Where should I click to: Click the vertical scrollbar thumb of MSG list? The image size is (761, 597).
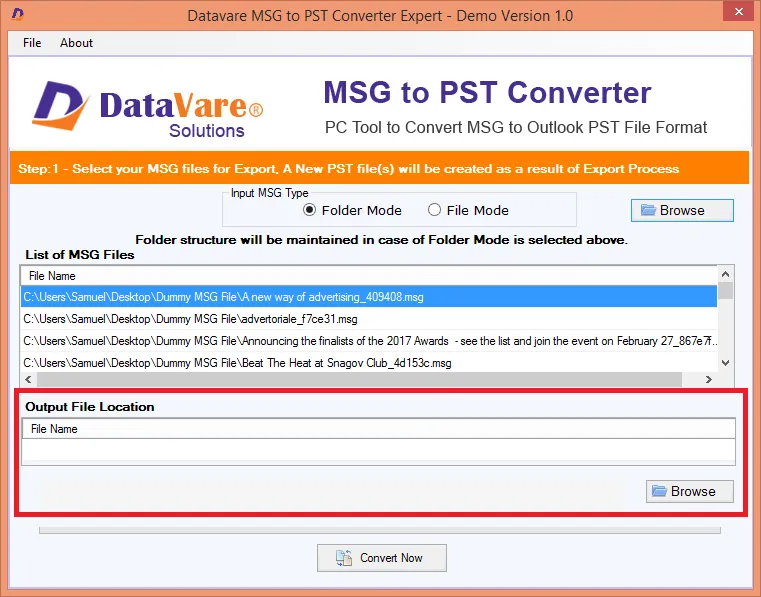pyautogui.click(x=726, y=290)
